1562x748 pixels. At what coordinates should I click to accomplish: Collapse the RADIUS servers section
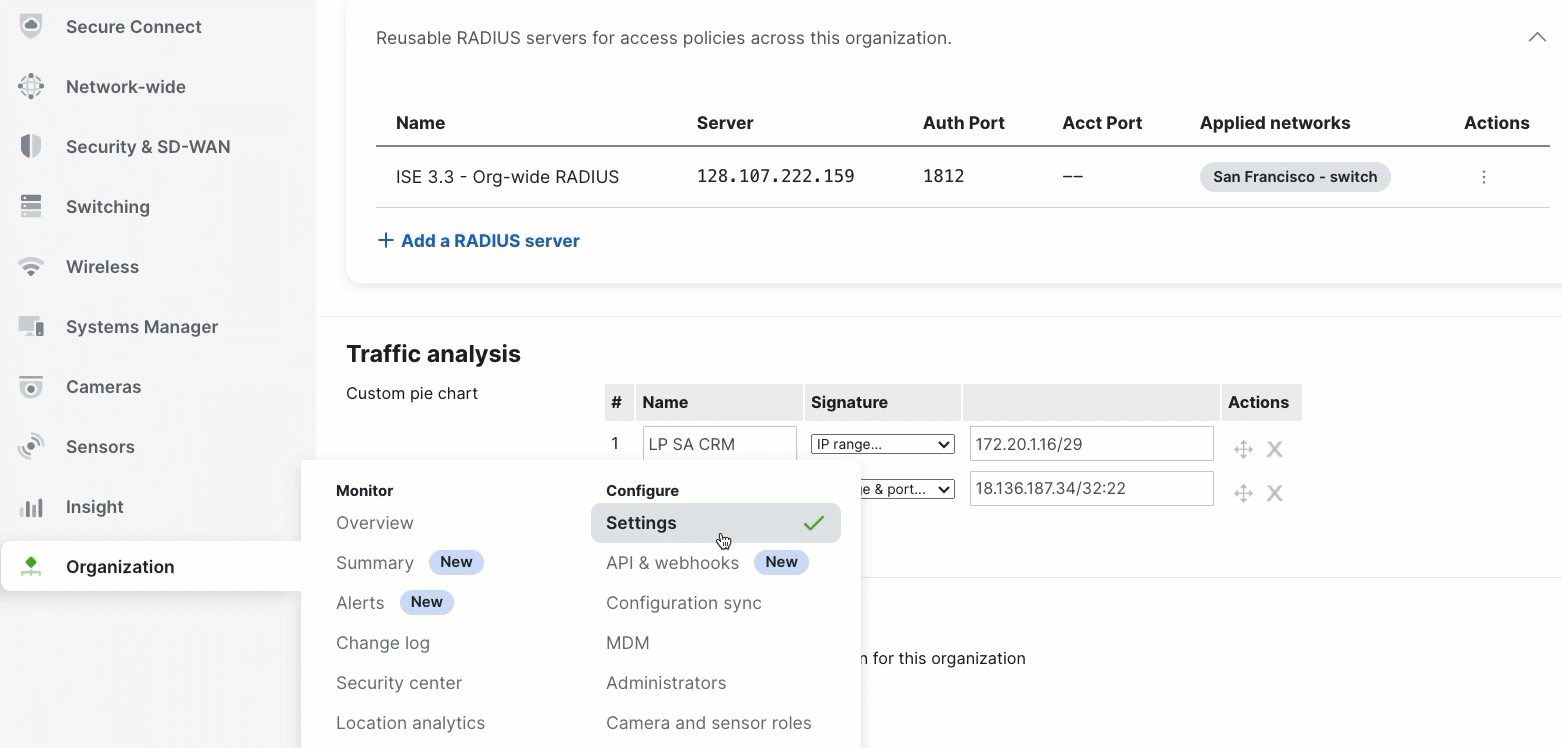click(x=1536, y=38)
